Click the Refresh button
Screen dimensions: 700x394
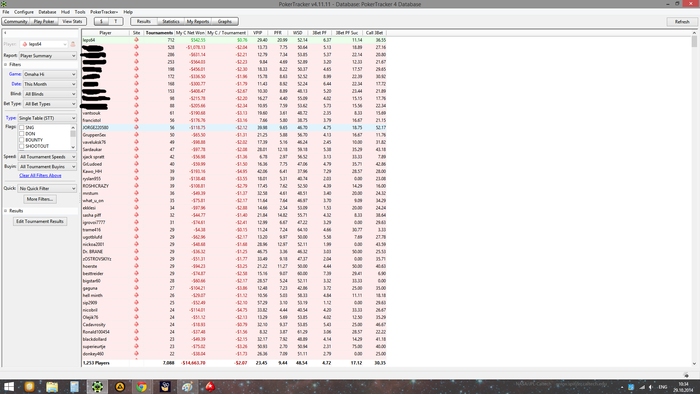click(682, 21)
